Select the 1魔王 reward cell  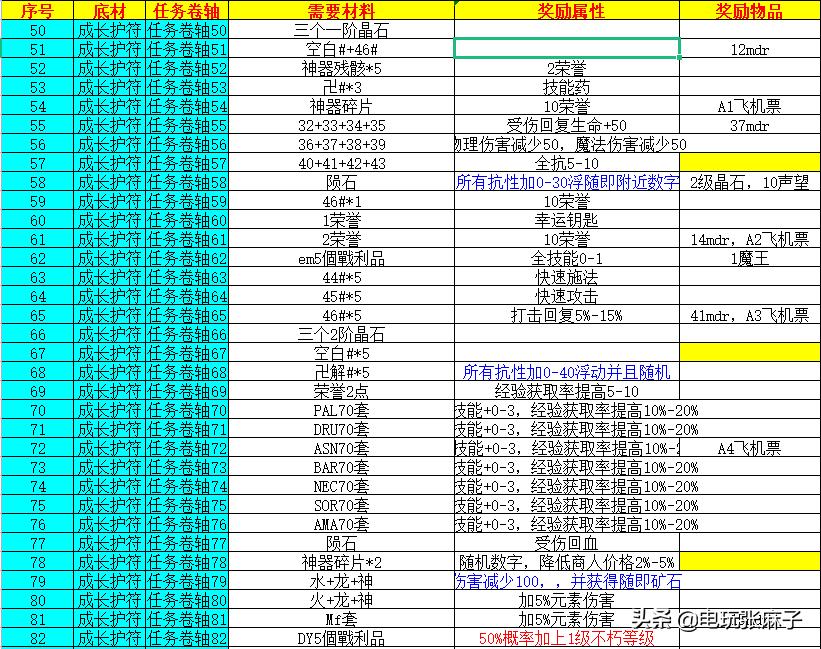tap(750, 257)
